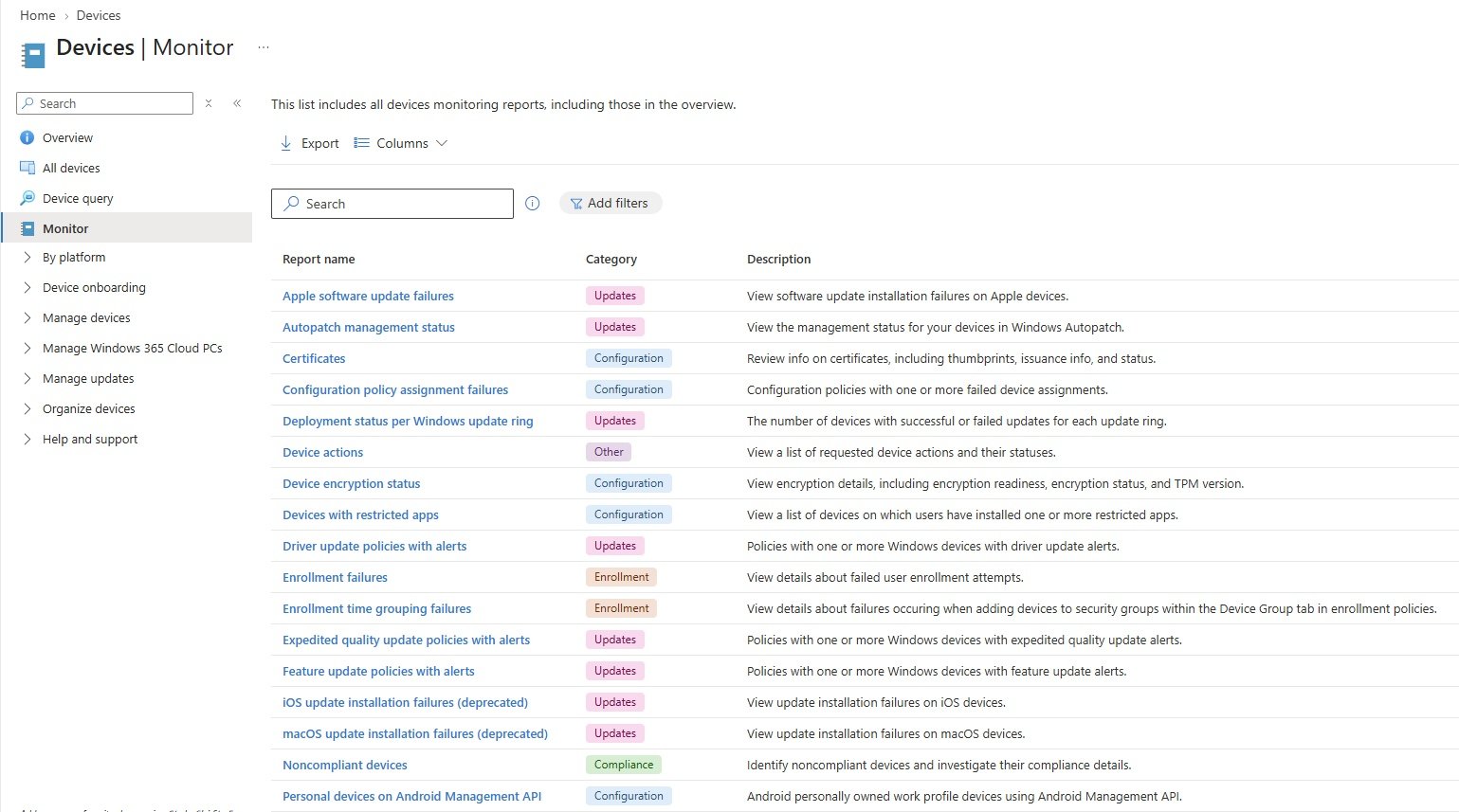Viewport: 1459px width, 812px height.
Task: Click the Description column header
Action: [778, 259]
